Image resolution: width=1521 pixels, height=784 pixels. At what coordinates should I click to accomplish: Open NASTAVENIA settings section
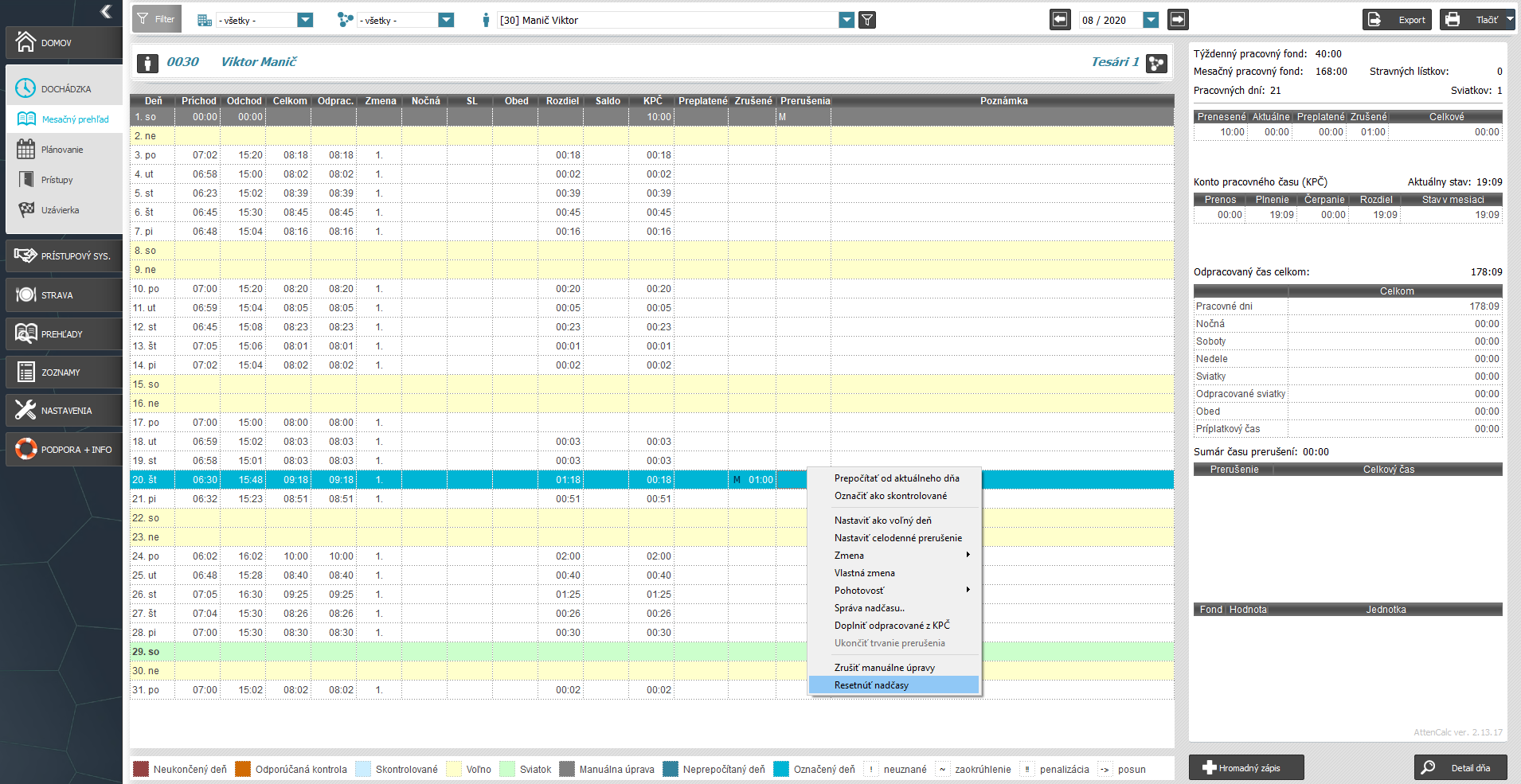(64, 411)
